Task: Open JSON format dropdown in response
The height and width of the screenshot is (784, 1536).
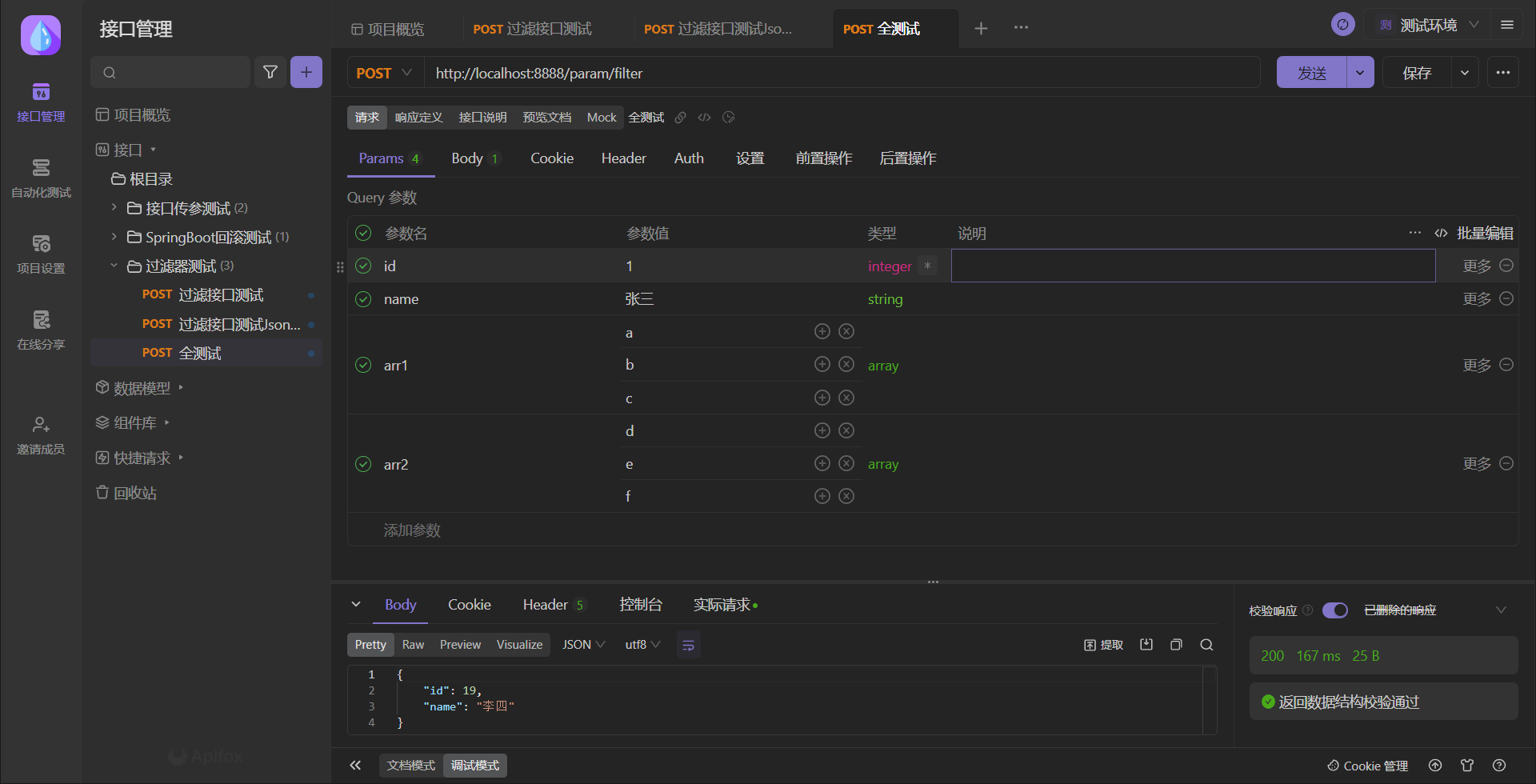Action: tap(583, 645)
